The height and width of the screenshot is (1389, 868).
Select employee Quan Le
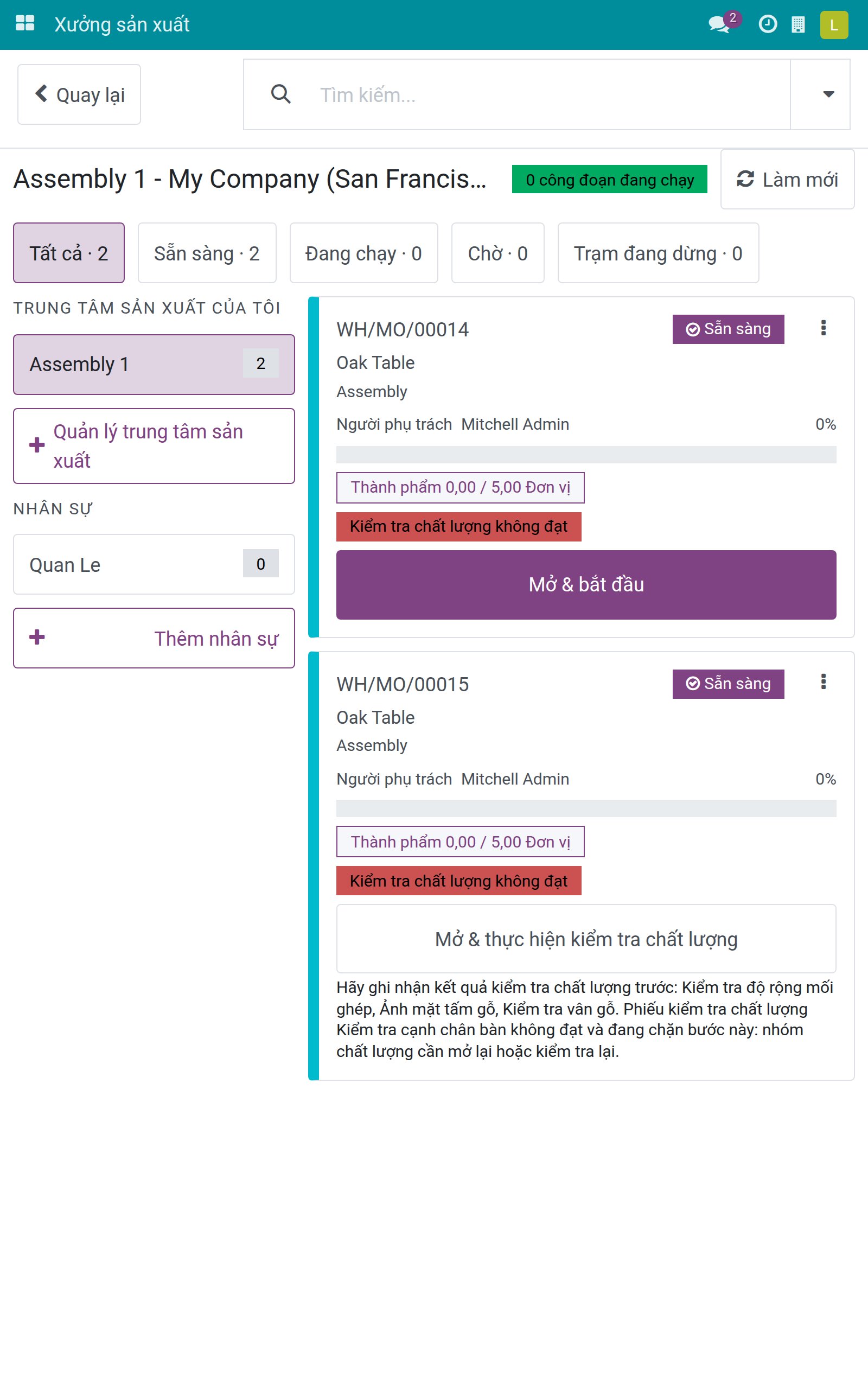tap(154, 565)
